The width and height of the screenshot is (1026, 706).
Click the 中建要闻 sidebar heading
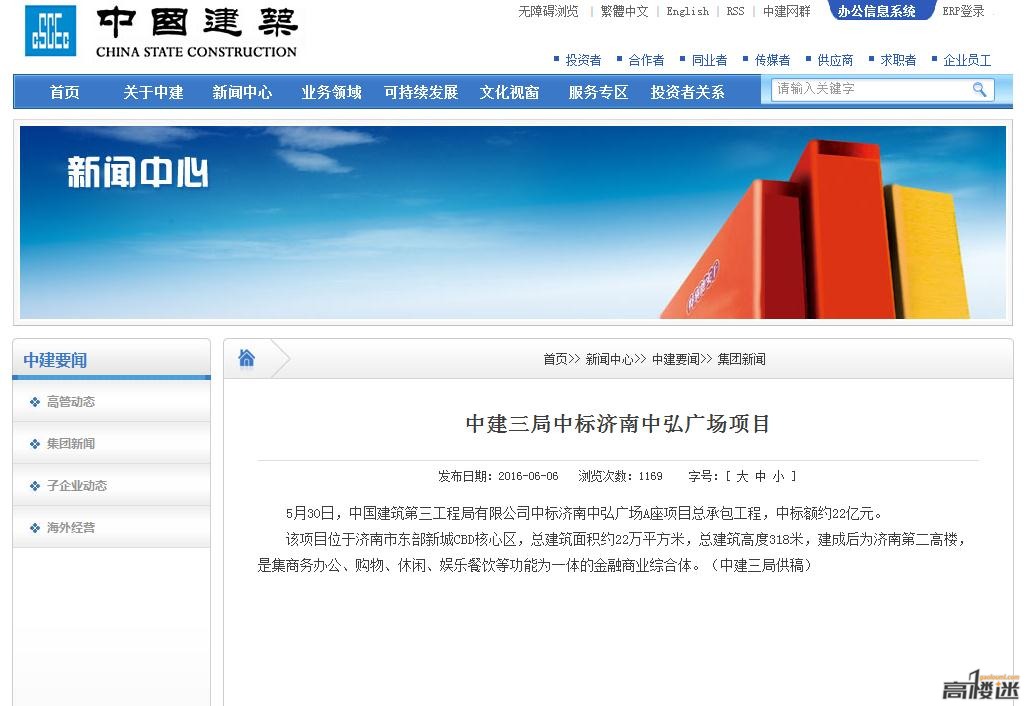55,361
